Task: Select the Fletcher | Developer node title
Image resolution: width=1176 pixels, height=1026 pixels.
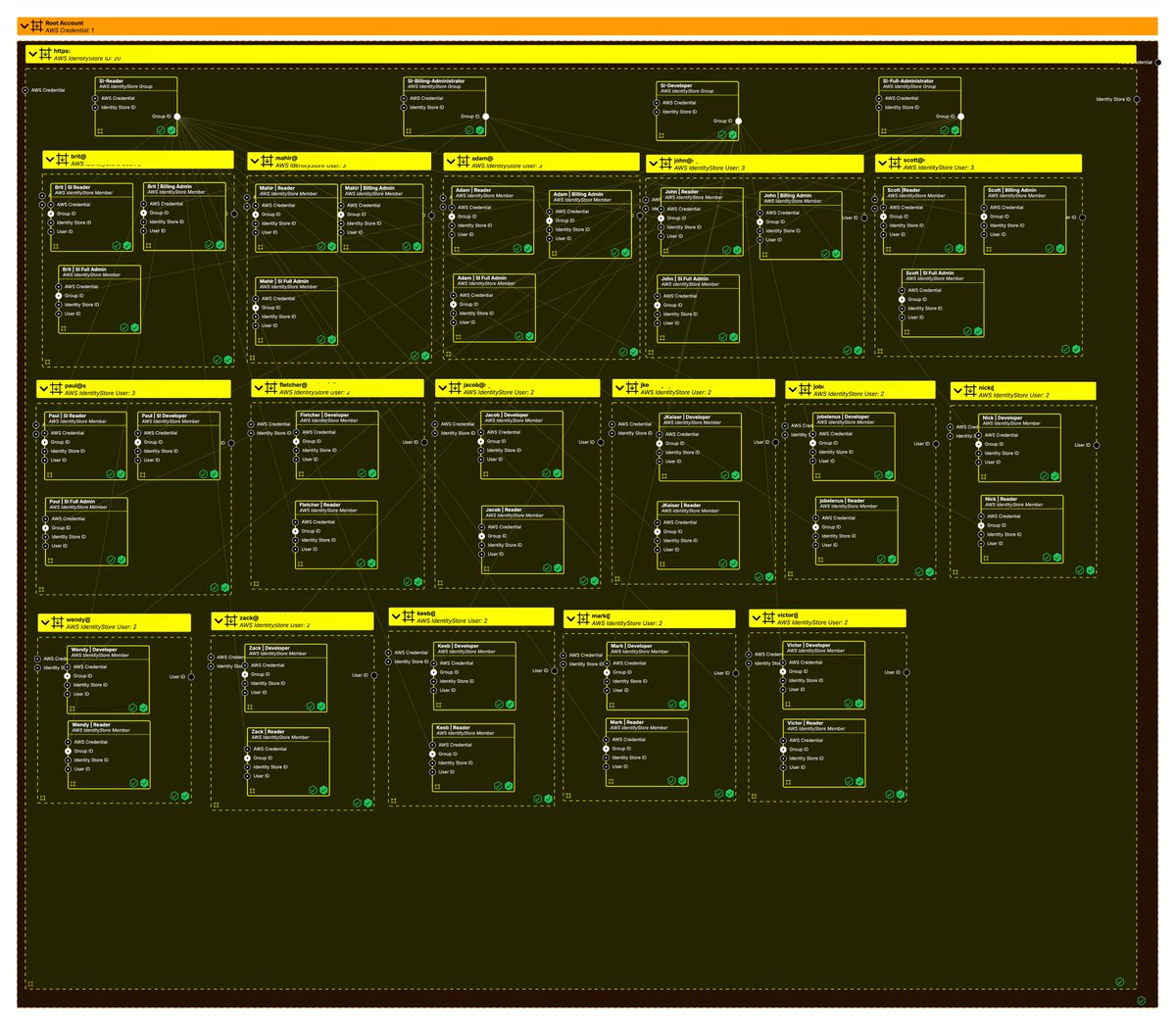Action: [324, 415]
